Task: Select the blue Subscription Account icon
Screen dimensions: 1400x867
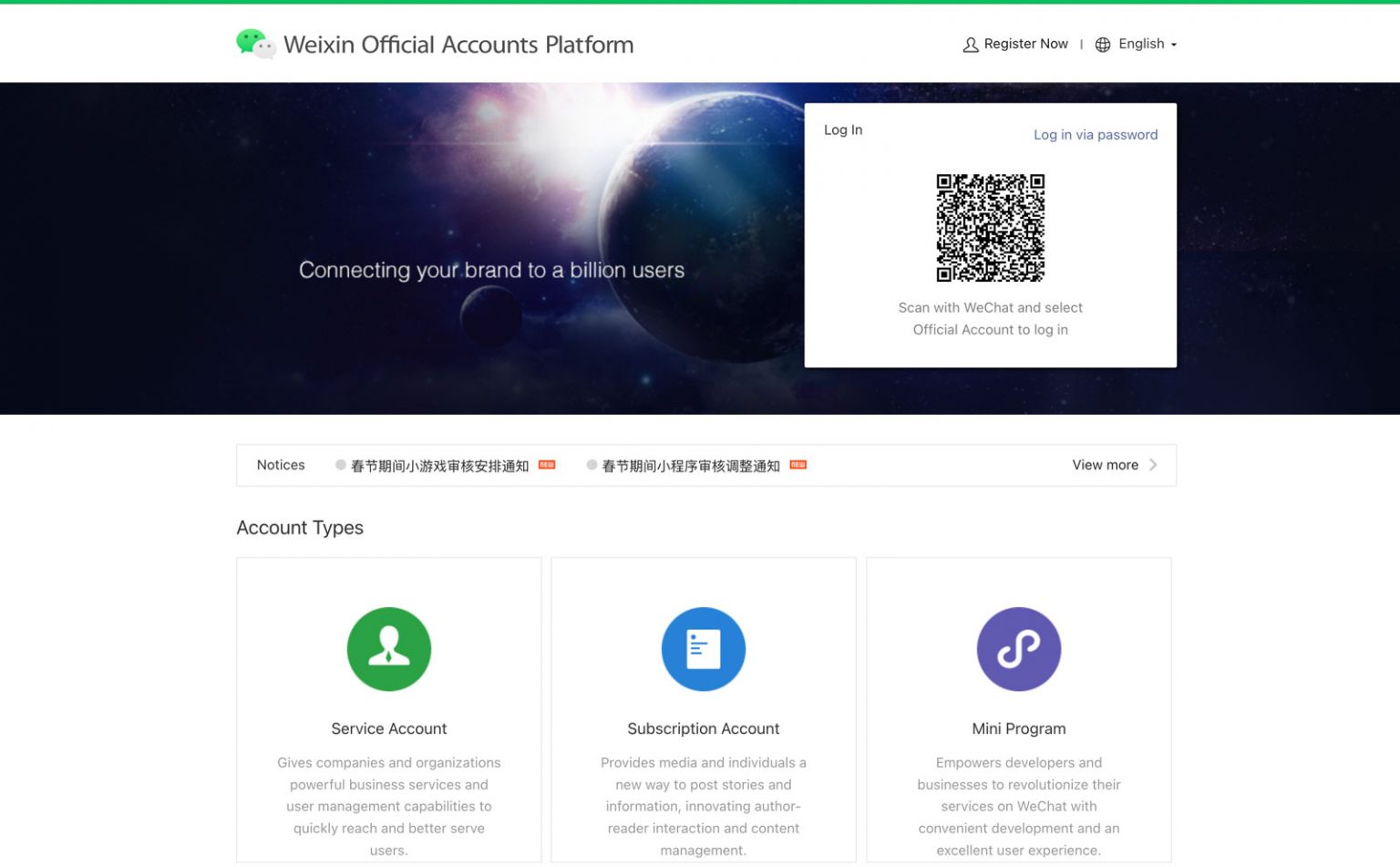Action: click(x=703, y=649)
